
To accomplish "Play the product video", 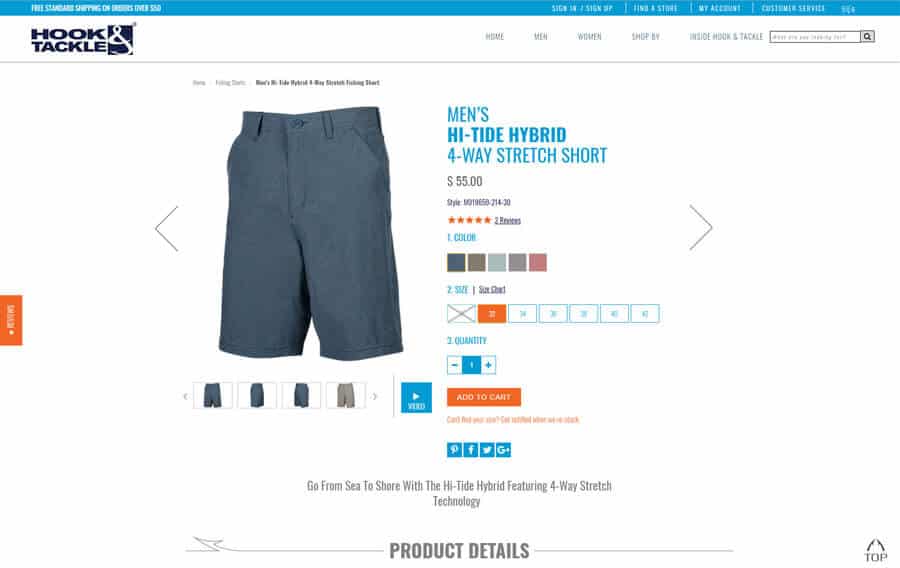I will [416, 398].
